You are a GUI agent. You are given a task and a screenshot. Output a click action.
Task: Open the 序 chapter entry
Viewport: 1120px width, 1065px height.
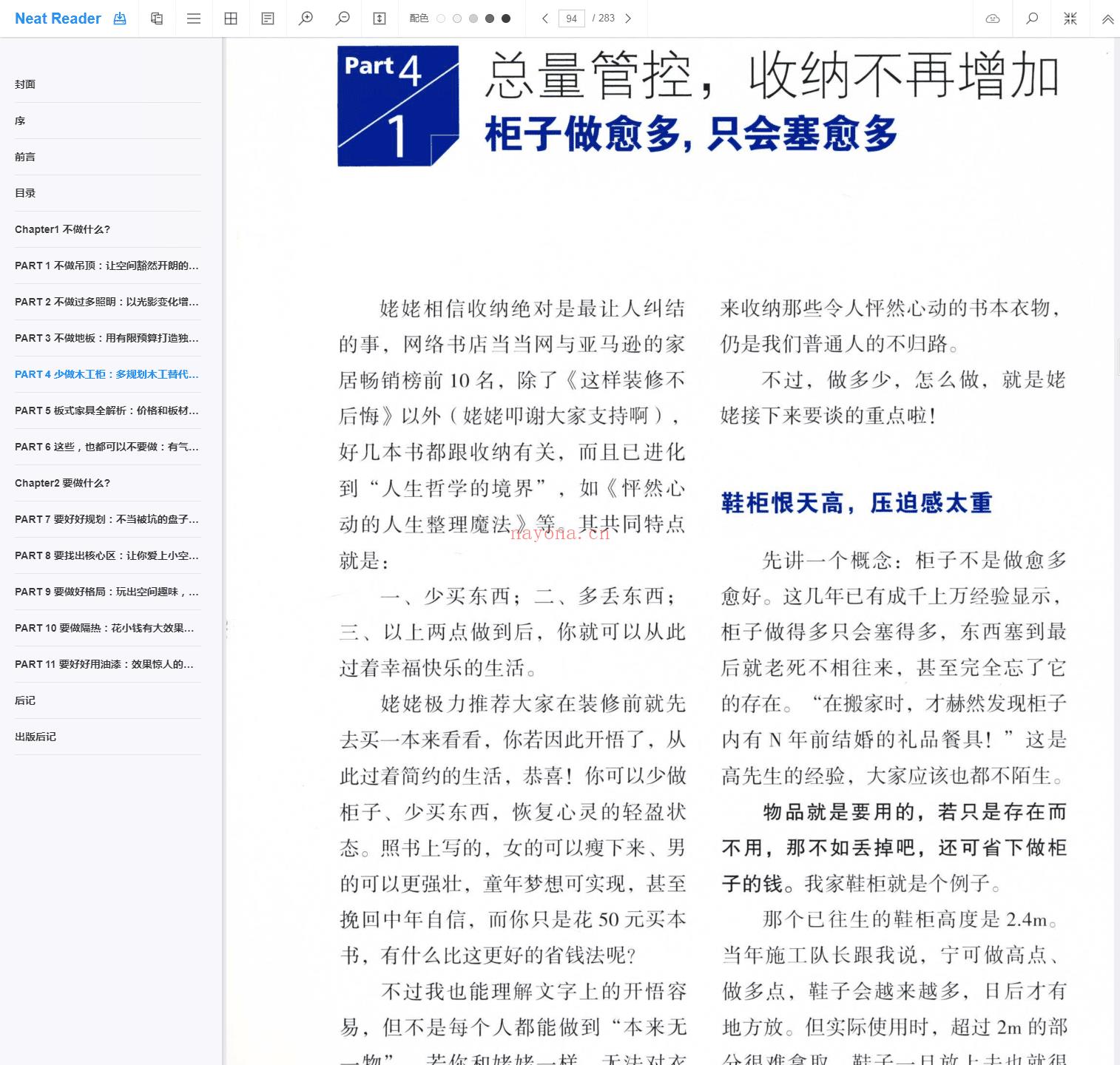pyautogui.click(x=108, y=121)
